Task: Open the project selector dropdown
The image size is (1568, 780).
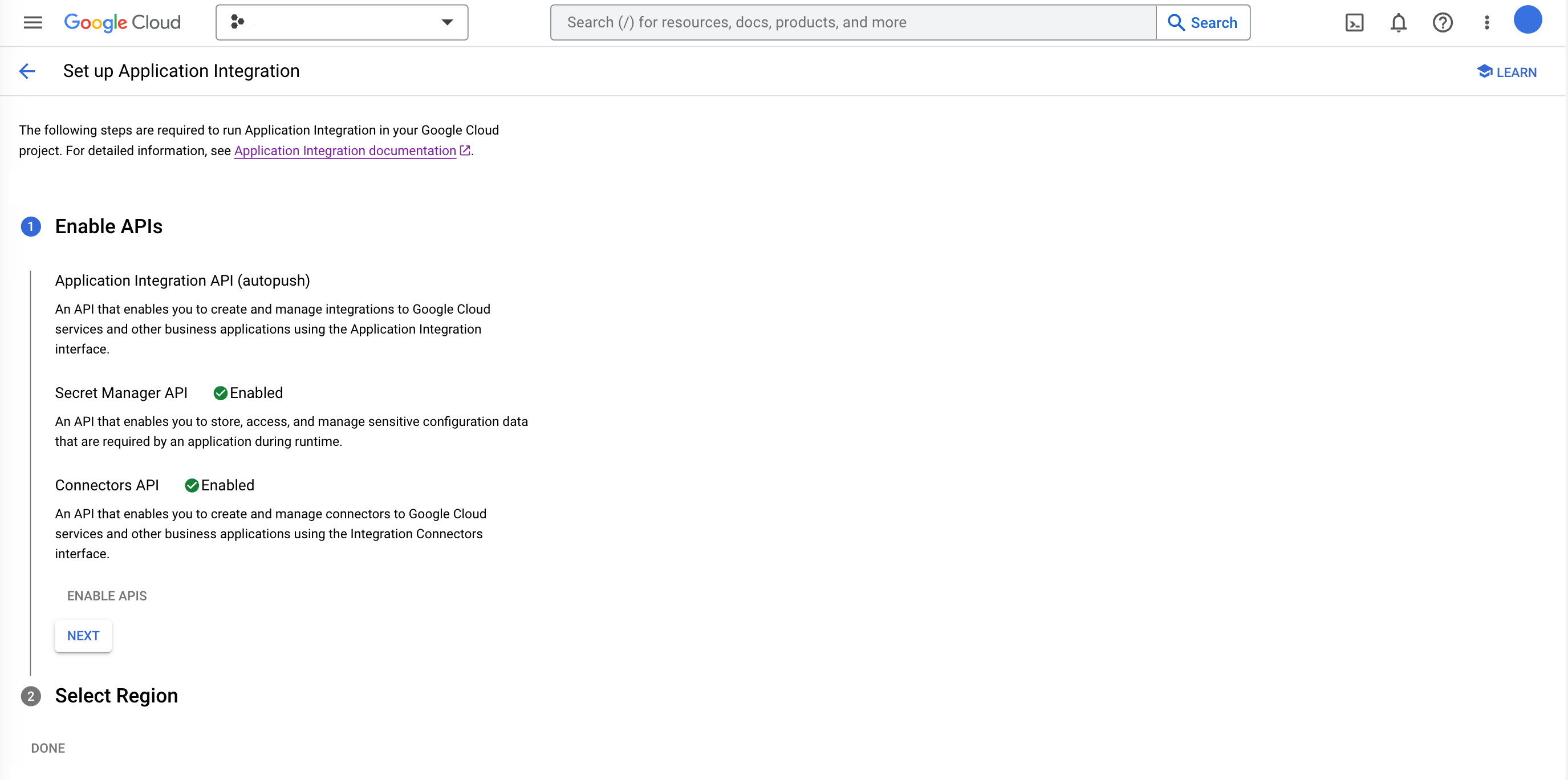Action: pos(341,22)
